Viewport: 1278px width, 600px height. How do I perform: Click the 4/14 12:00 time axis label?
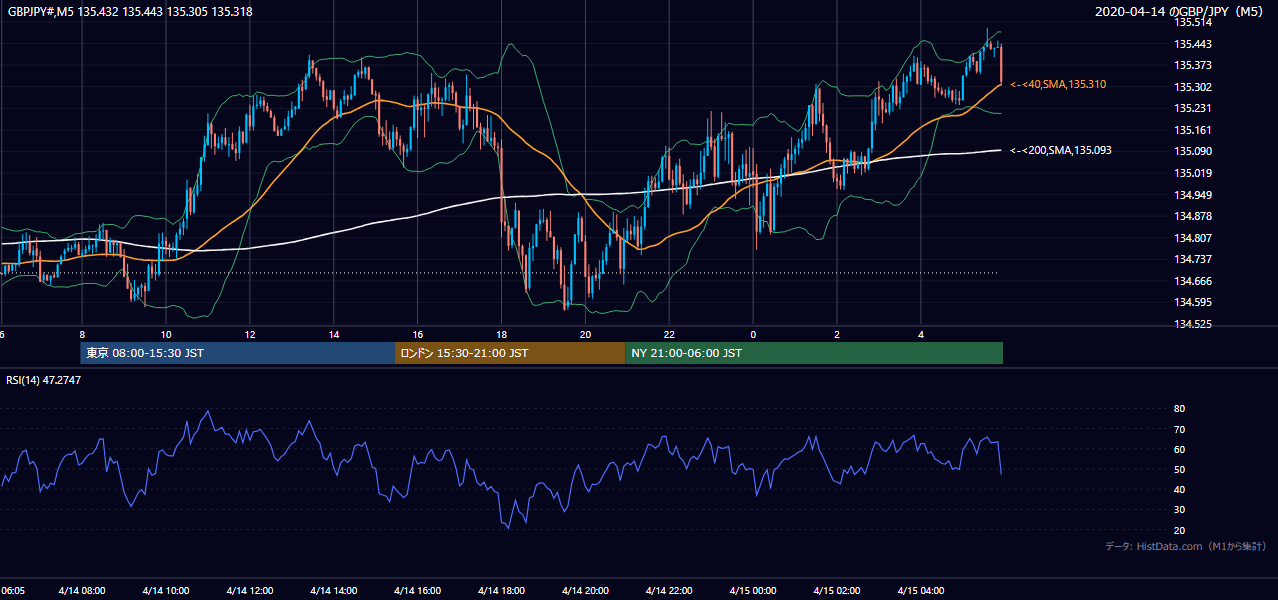tap(250, 590)
